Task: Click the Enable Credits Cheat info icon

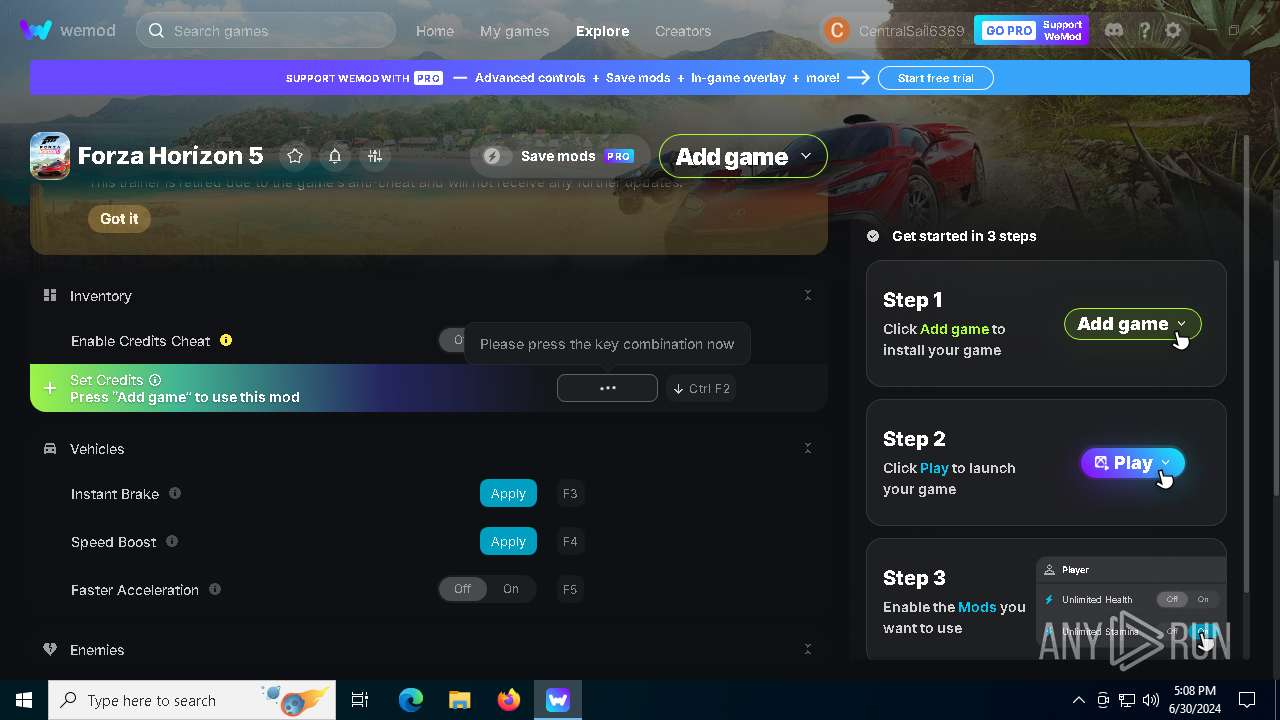Action: click(x=226, y=340)
